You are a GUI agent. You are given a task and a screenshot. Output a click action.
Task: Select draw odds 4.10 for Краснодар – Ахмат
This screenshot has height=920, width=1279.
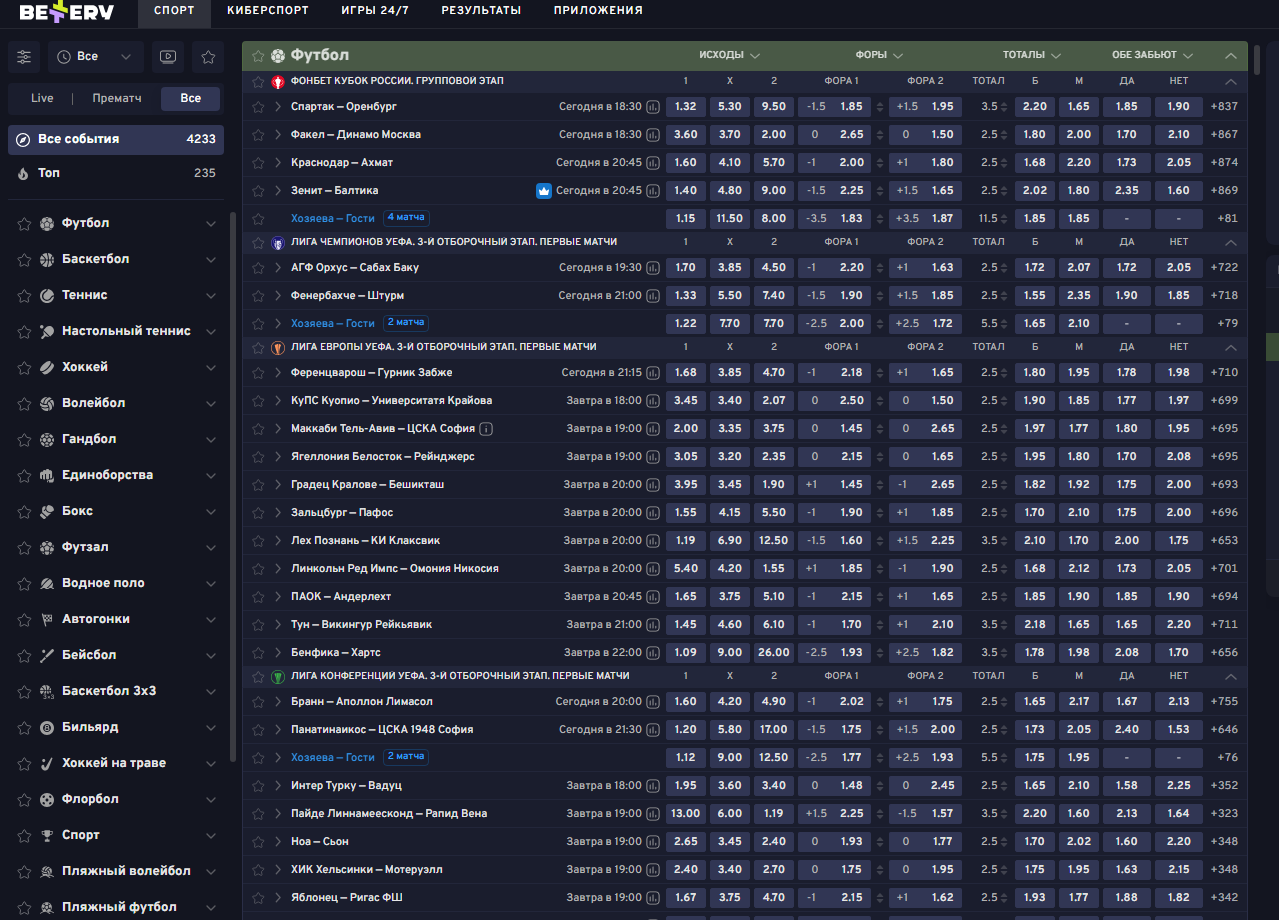point(730,162)
